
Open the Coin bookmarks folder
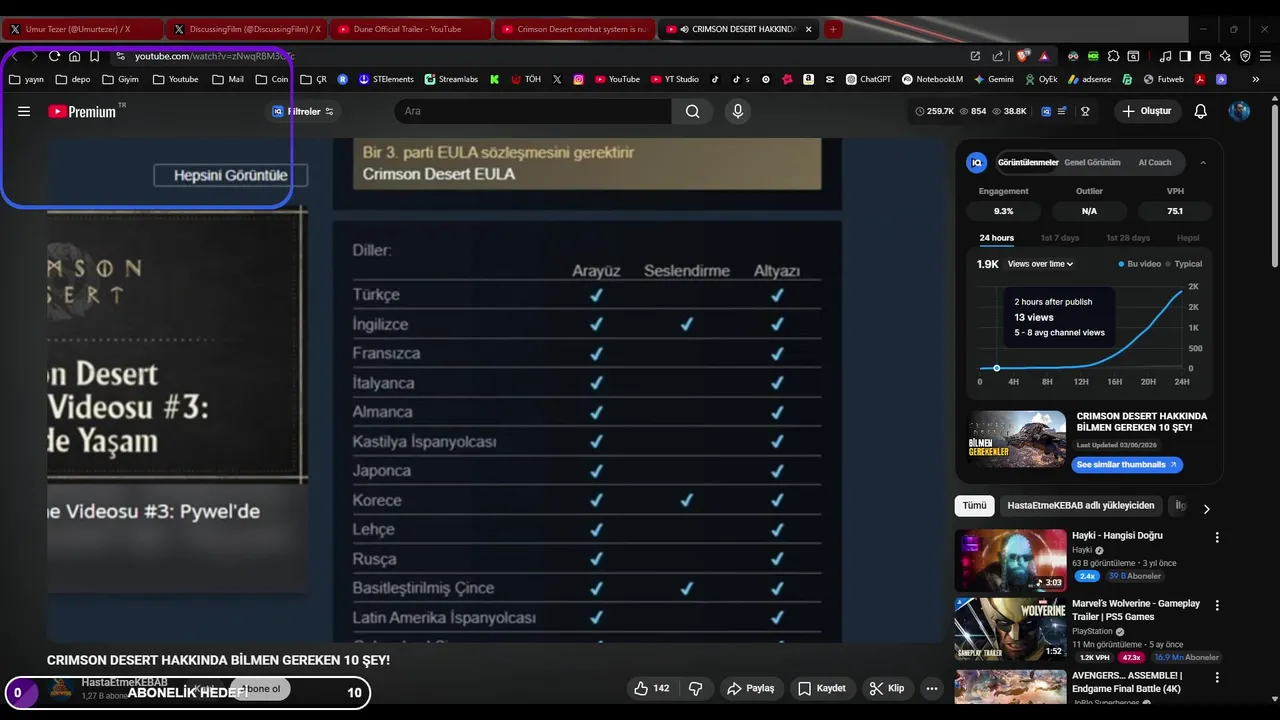272,79
